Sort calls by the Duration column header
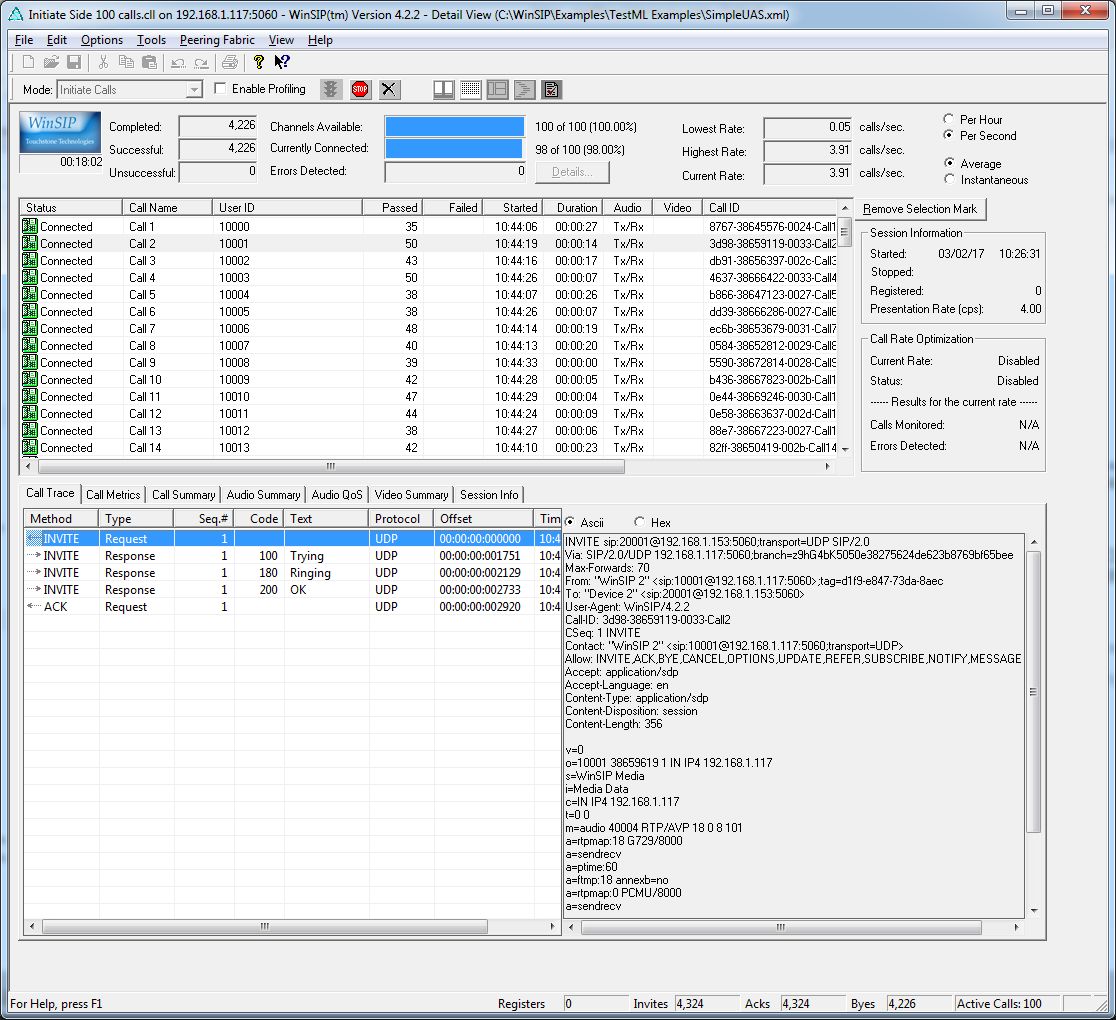 point(573,208)
